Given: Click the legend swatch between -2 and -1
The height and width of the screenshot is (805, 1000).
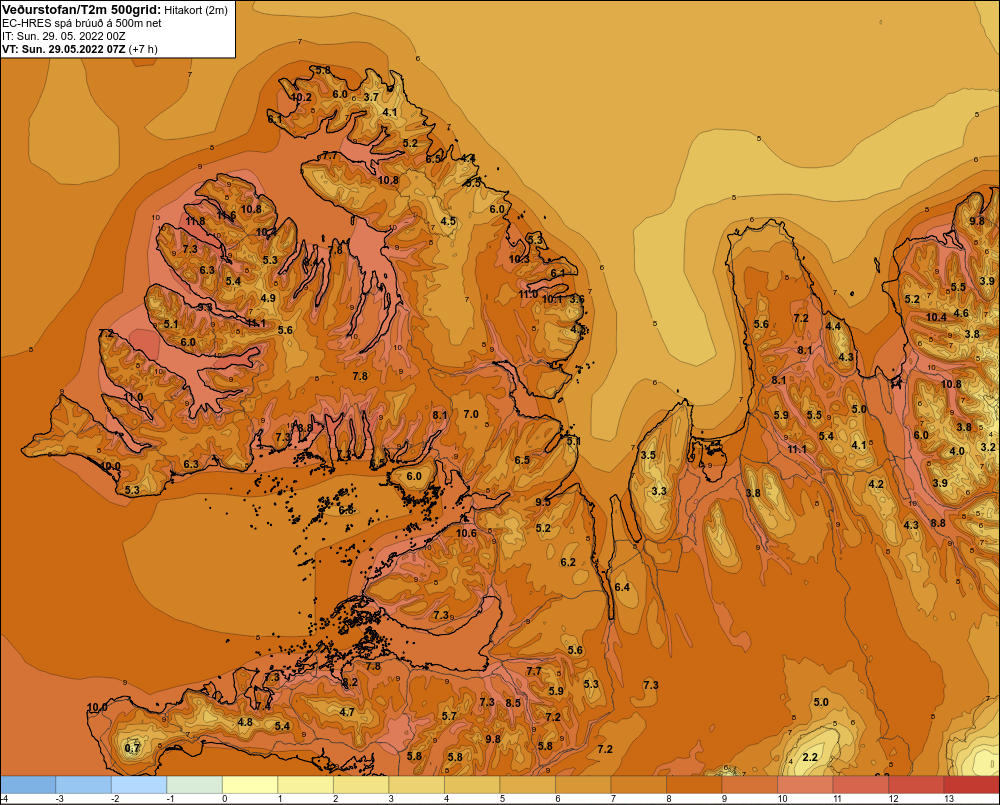Looking at the screenshot, I should [x=139, y=785].
